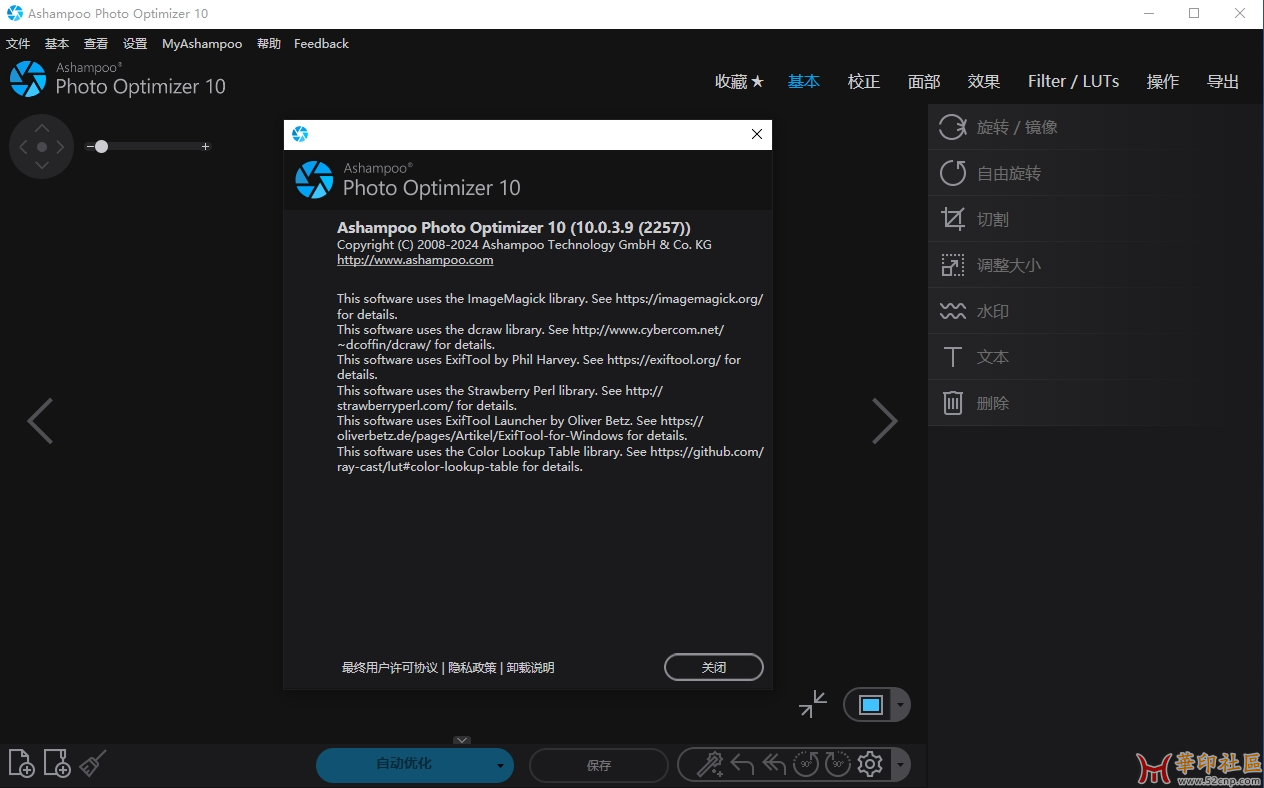Viewport: 1264px width, 788px height.
Task: Open the 最终用户许可协议 link
Action: 390,668
